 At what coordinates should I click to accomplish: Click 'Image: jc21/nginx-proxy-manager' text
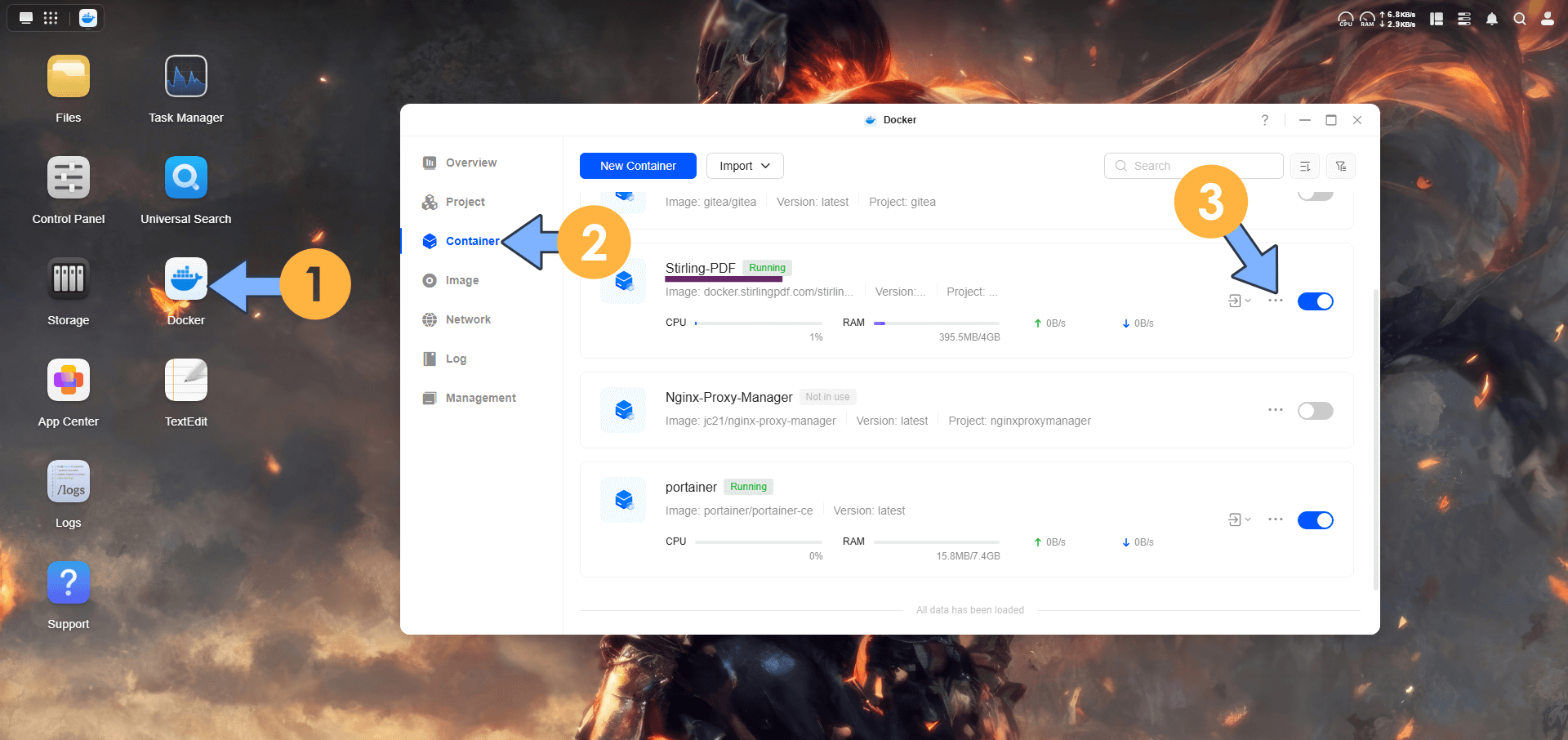[751, 421]
